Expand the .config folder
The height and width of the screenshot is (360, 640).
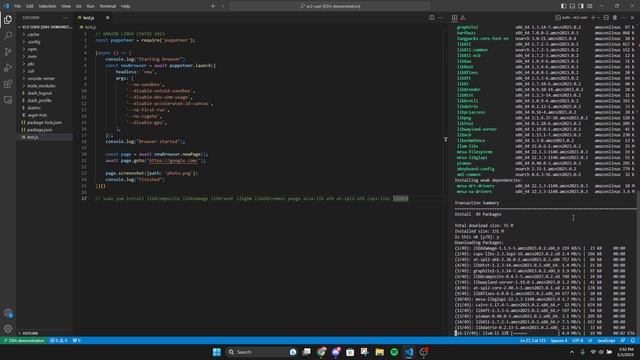coord(45,42)
